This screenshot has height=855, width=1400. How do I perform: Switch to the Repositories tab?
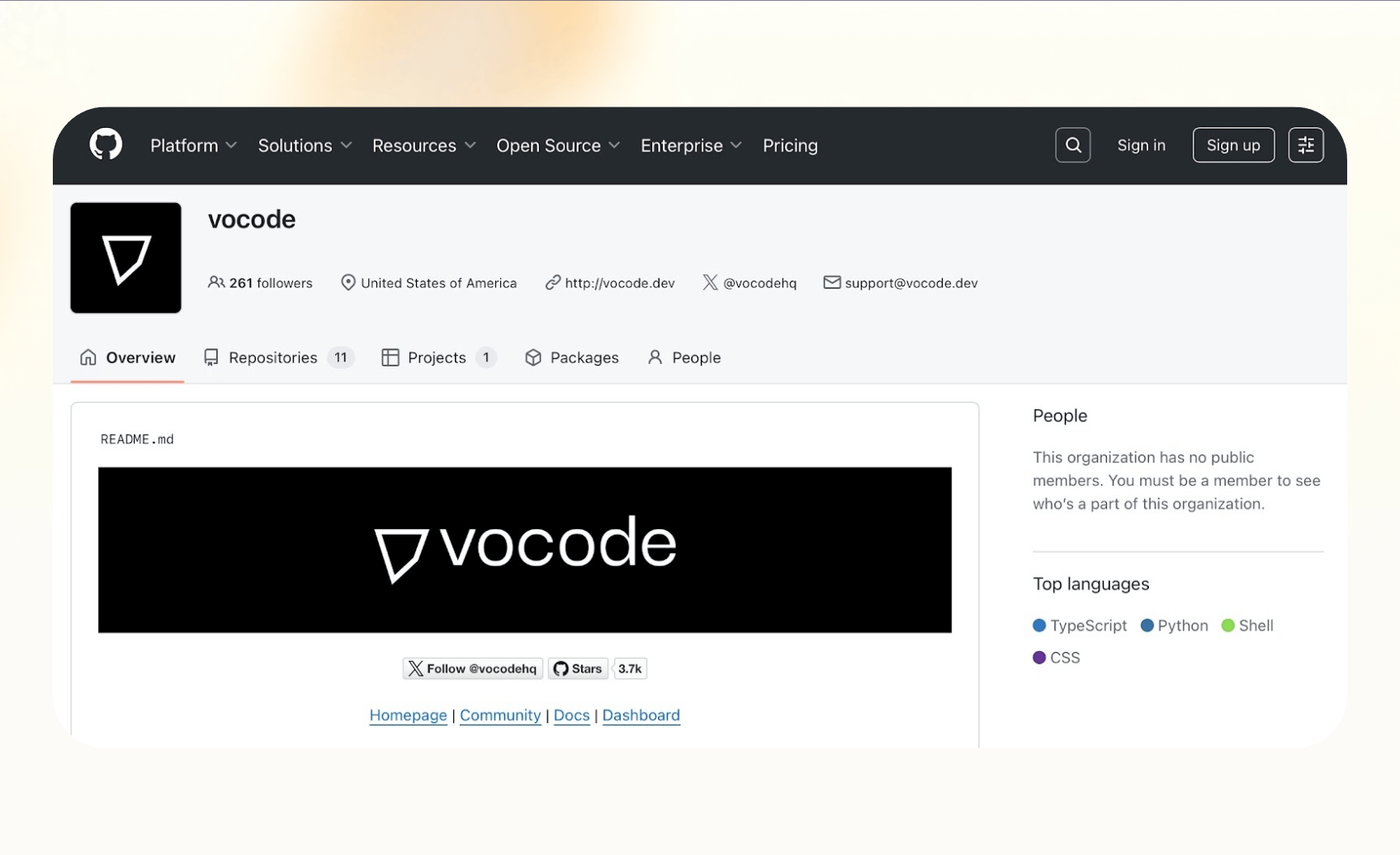tap(279, 357)
